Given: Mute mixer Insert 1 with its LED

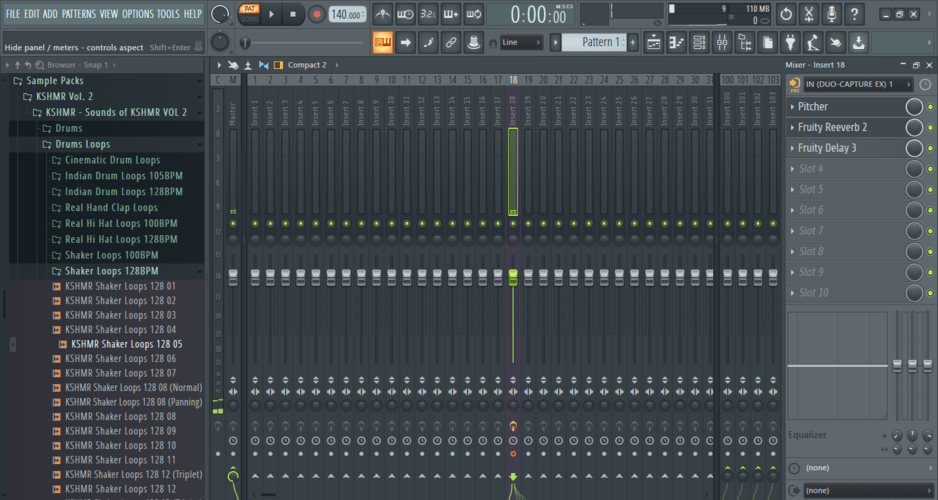Looking at the screenshot, I should (x=255, y=224).
